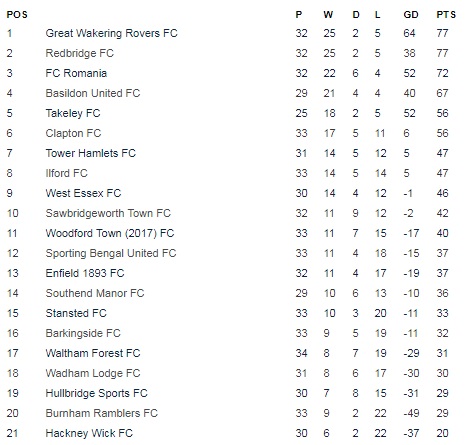Click Tower Hamlets FC in standings
This screenshot has height=445, width=468.
pyautogui.click(x=91, y=153)
